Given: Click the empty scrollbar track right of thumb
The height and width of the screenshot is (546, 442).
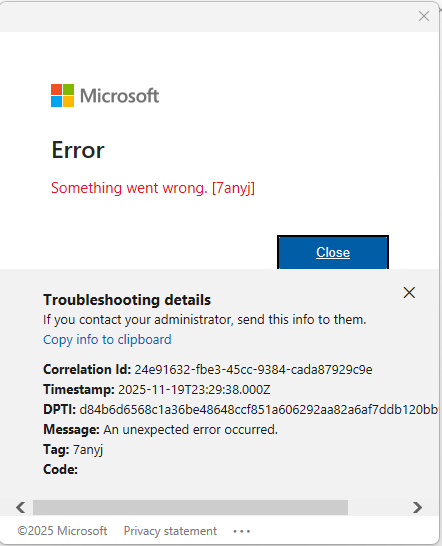Looking at the screenshot, I should (x=378, y=507).
